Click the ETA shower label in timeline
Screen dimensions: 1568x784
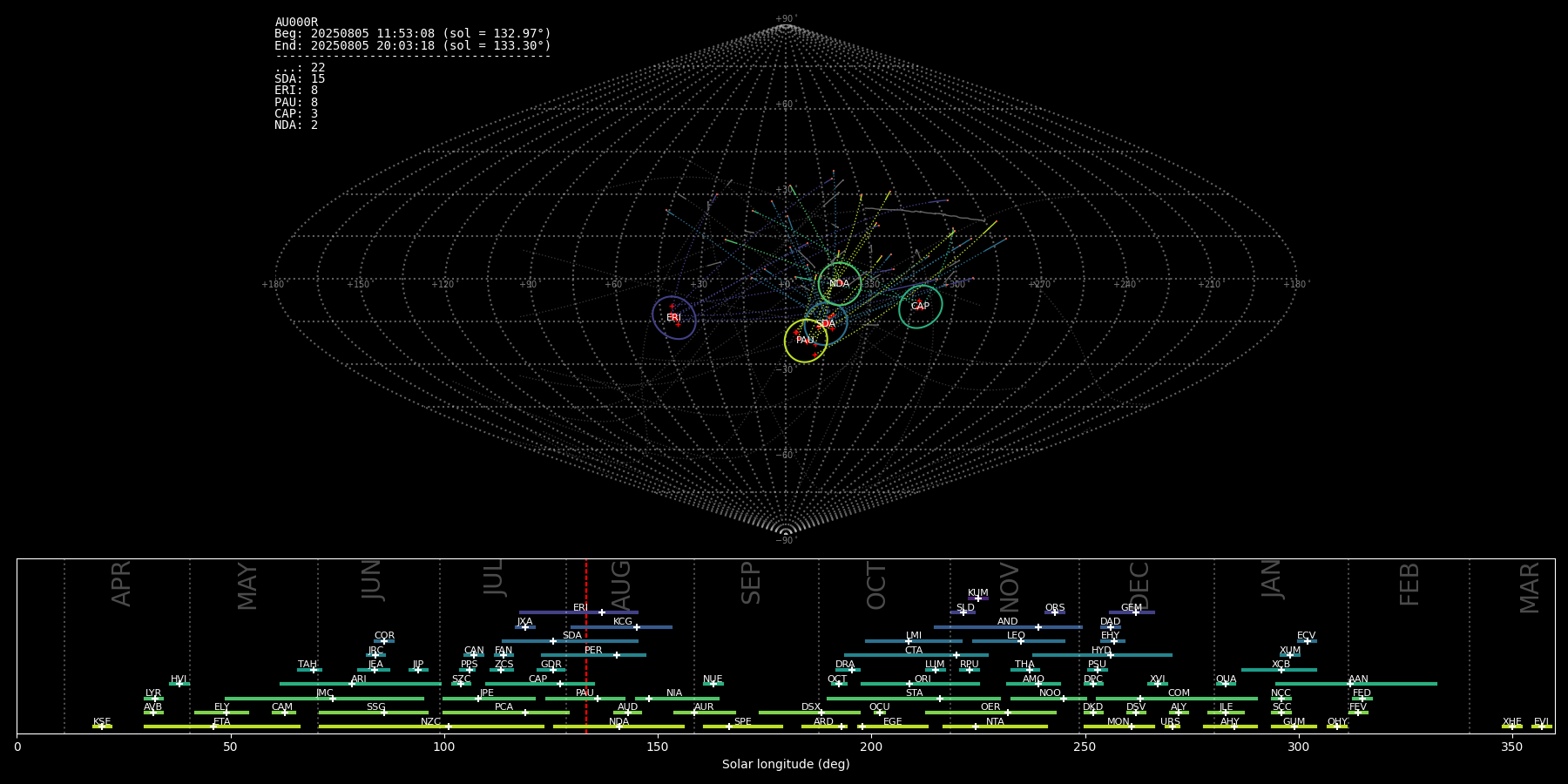(x=222, y=722)
